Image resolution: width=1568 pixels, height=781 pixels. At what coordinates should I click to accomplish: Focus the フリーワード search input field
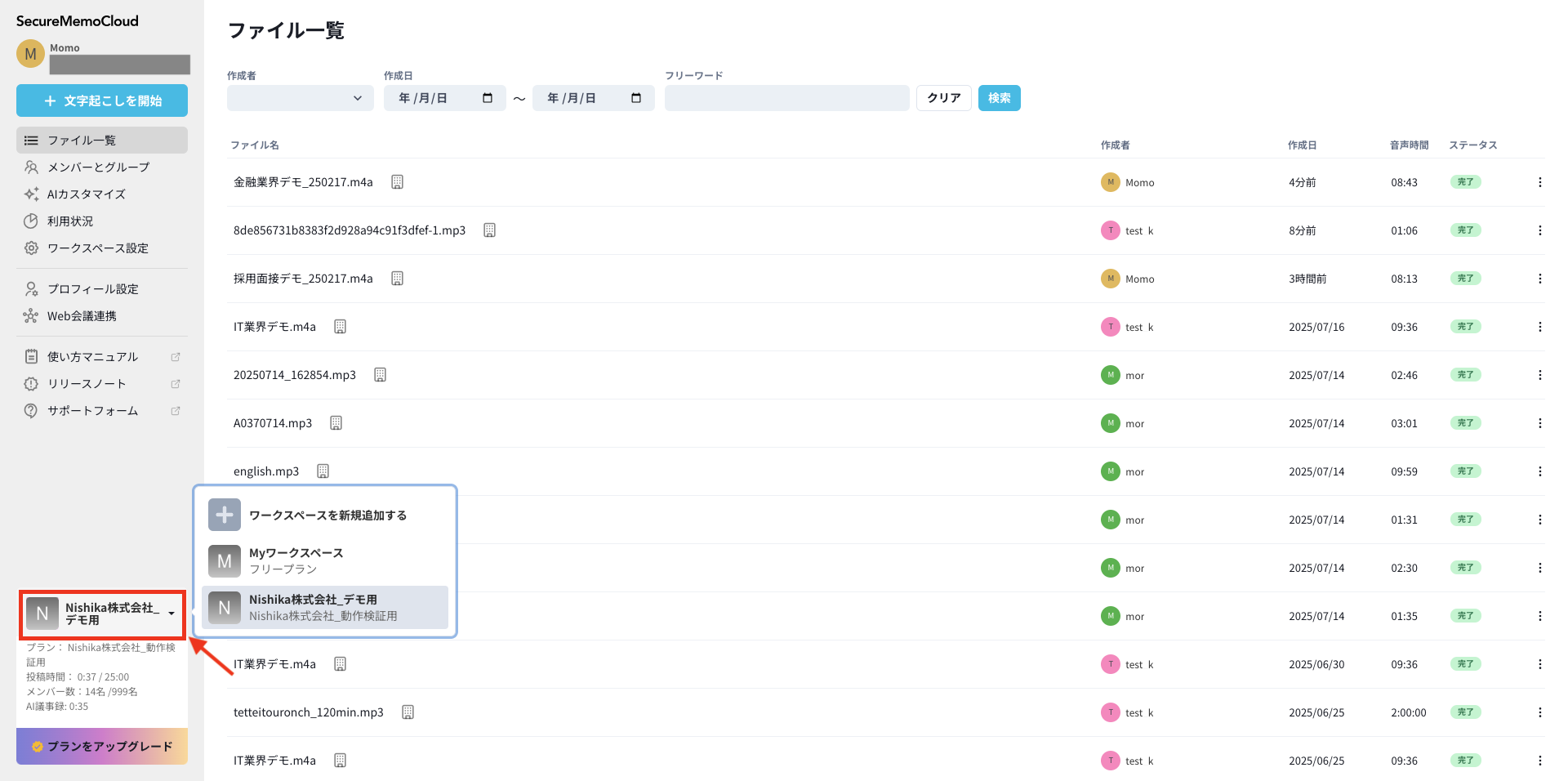tap(786, 98)
